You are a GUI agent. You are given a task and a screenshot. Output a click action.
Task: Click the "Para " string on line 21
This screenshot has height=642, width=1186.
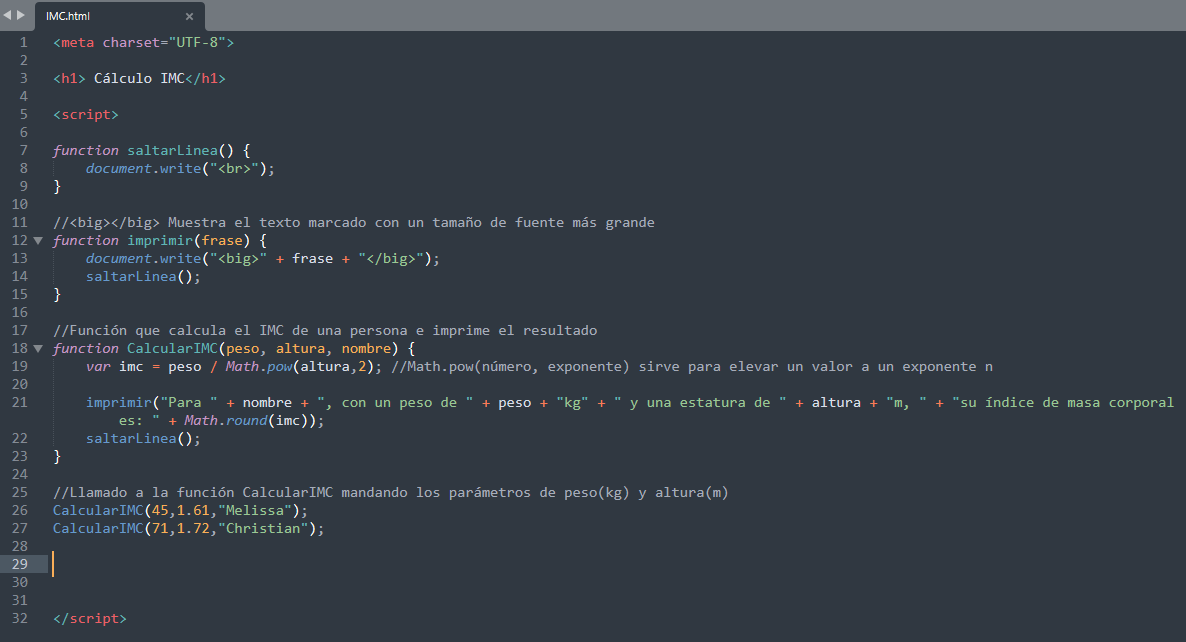(x=189, y=403)
